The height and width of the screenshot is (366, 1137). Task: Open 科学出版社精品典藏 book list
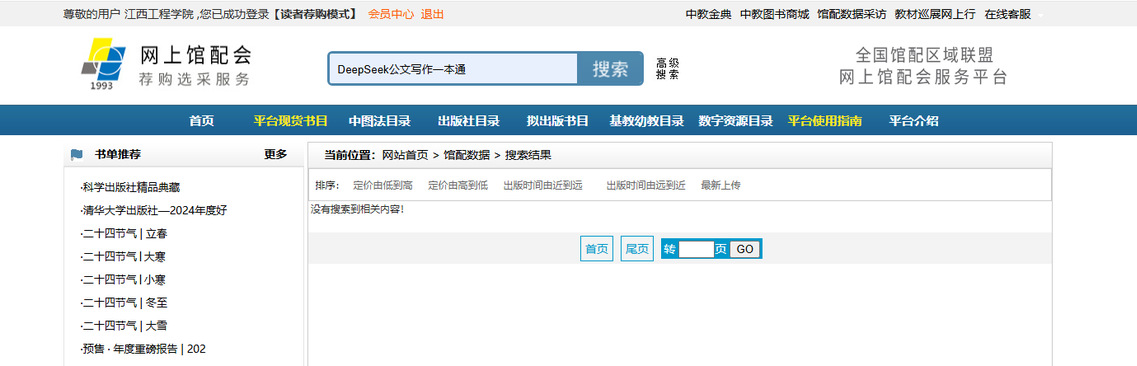point(130,188)
